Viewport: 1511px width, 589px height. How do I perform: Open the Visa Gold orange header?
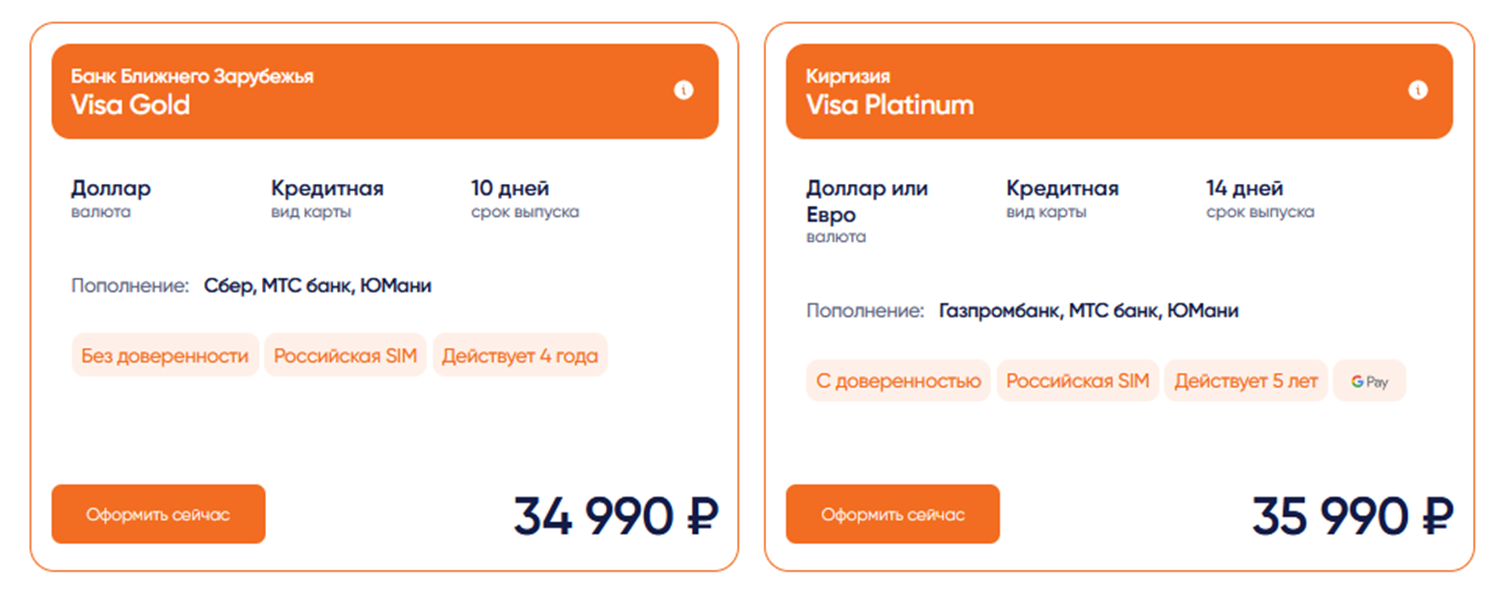[385, 91]
